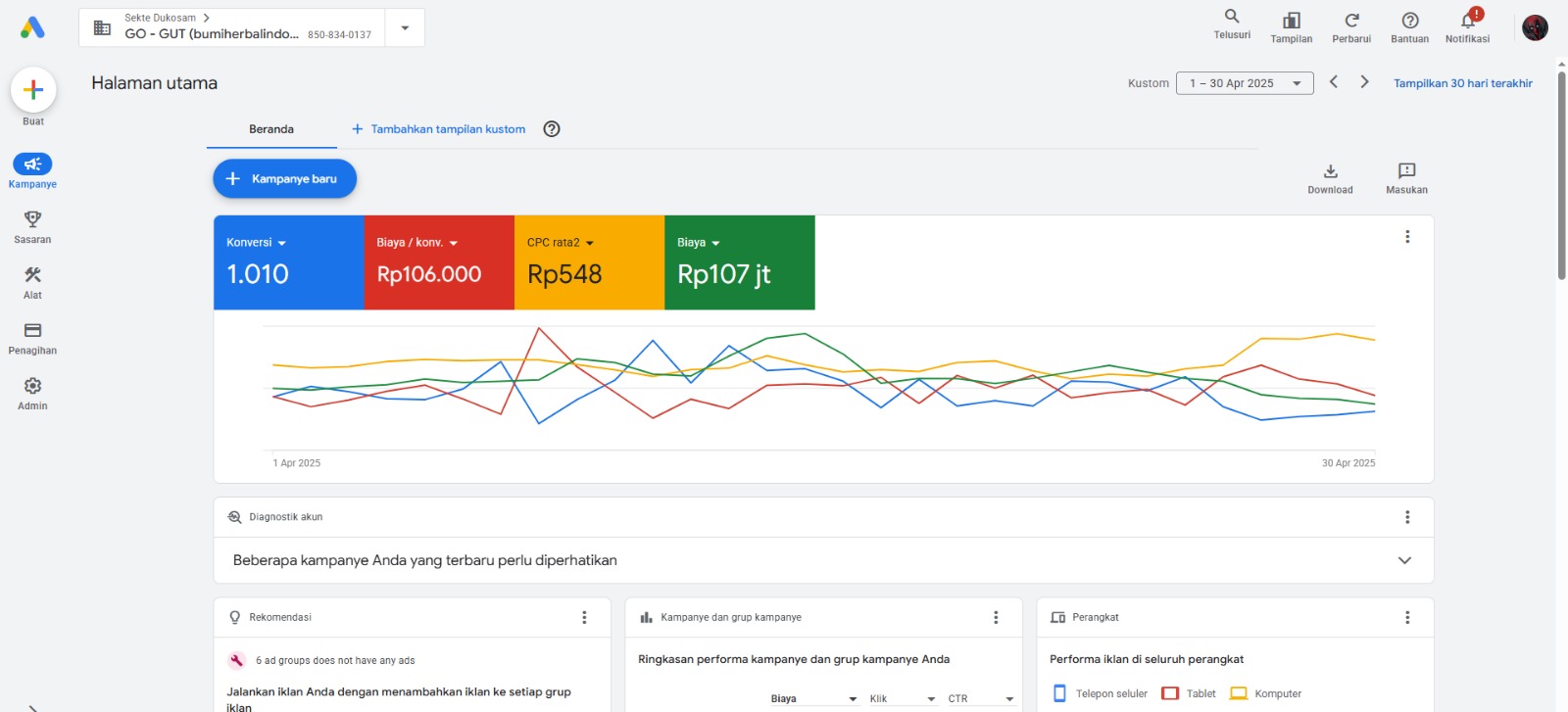Click the Google Ads logo
1568x712 pixels.
[x=32, y=27]
